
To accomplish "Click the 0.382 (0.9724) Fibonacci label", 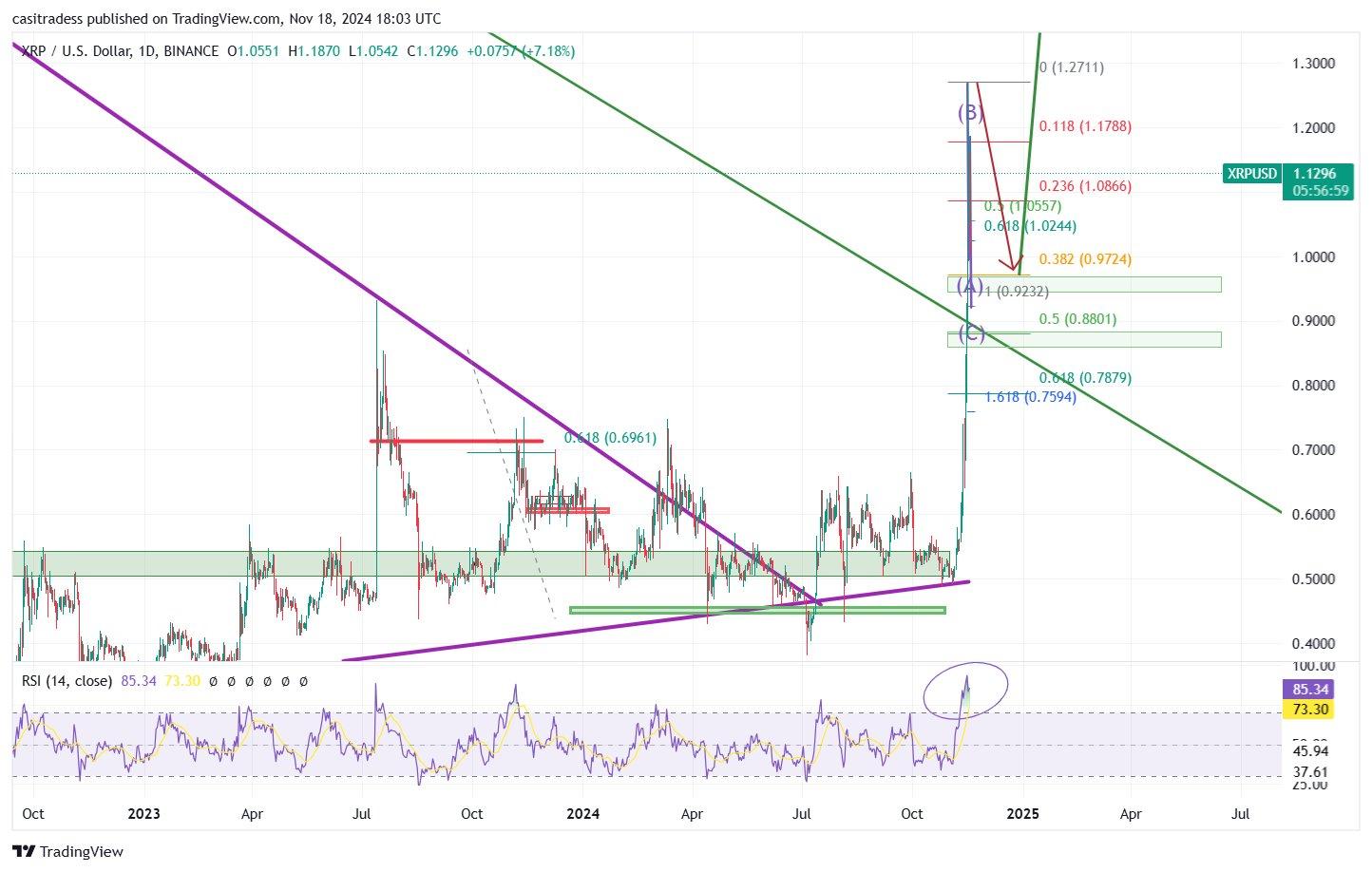I will (x=1085, y=259).
